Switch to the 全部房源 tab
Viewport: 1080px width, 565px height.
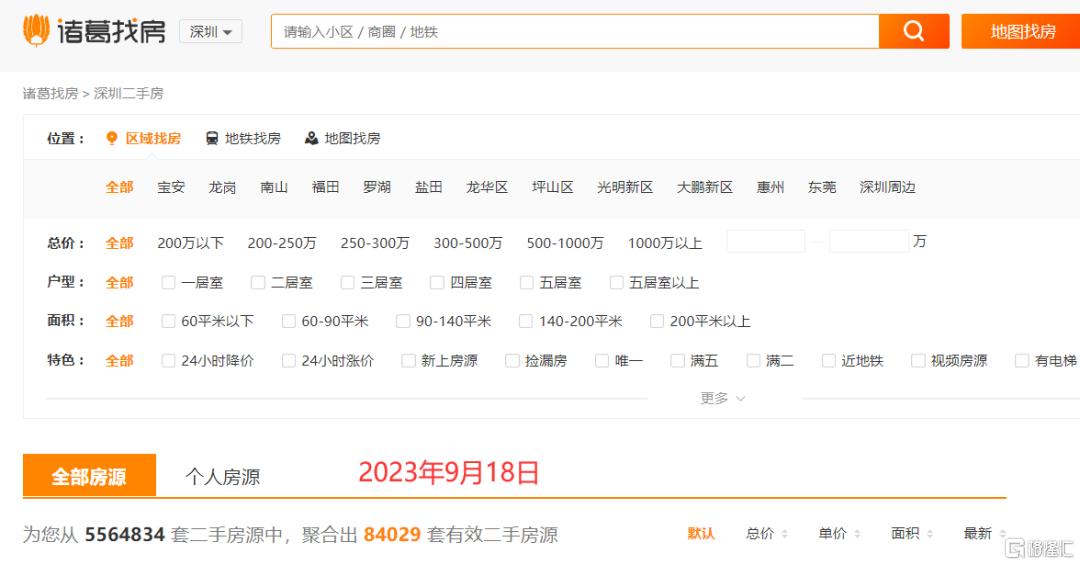(90, 475)
